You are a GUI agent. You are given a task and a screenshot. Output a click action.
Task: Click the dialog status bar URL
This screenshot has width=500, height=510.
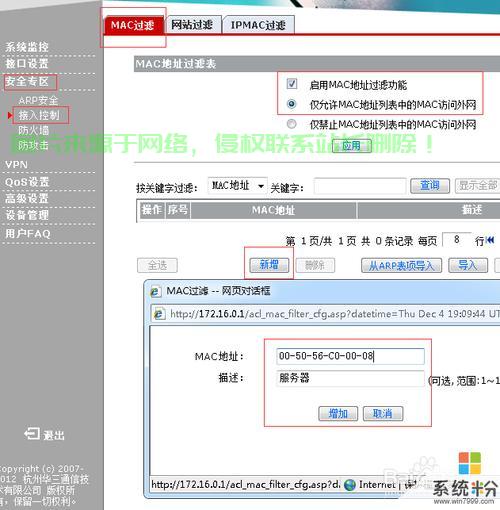coord(246,485)
